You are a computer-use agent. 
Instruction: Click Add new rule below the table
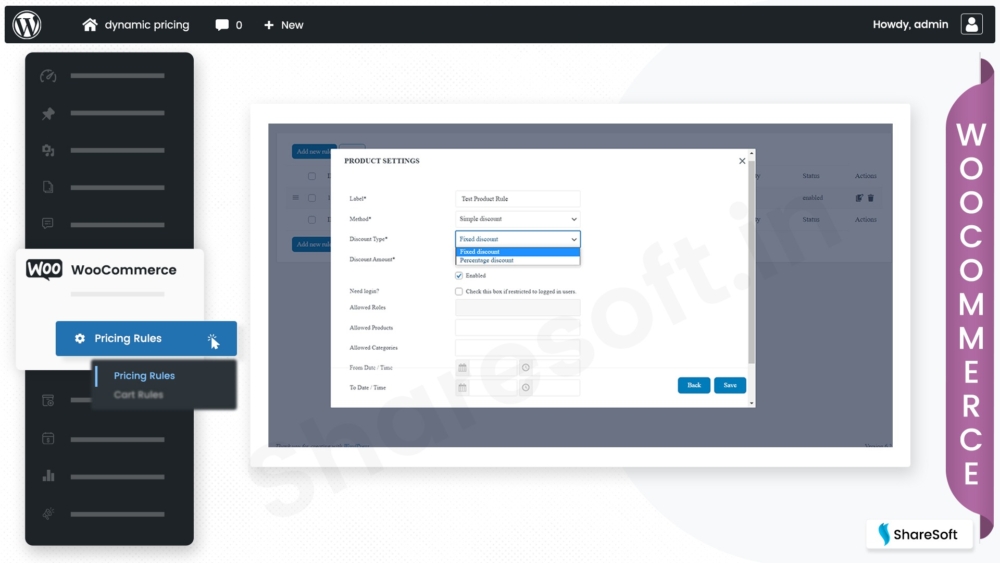312,244
